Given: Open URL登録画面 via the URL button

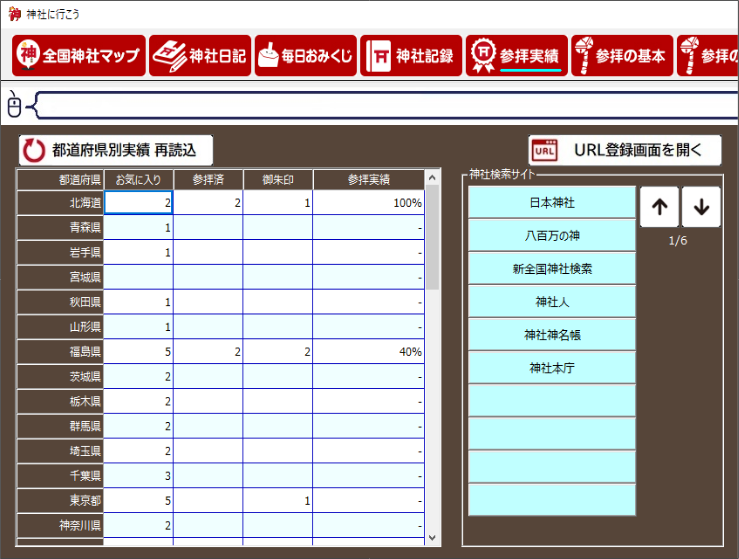Looking at the screenshot, I should tap(624, 151).
